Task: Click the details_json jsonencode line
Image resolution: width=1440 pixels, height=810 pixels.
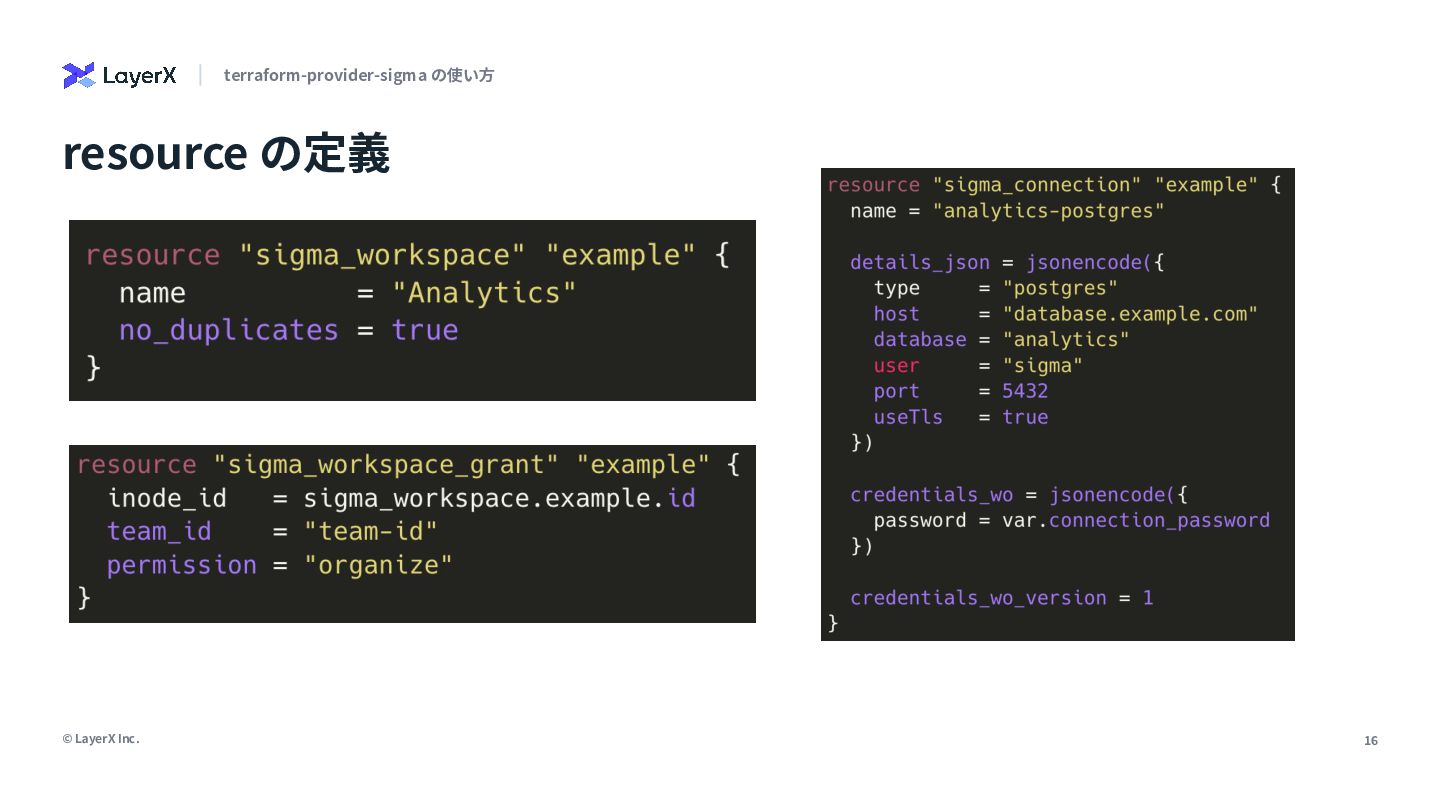Action: pyautogui.click(x=1007, y=262)
